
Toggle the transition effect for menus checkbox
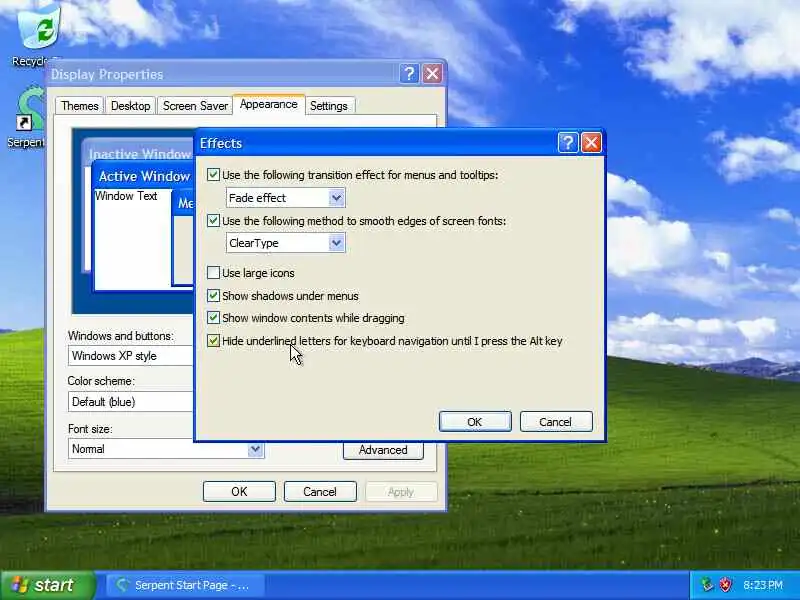(x=213, y=175)
